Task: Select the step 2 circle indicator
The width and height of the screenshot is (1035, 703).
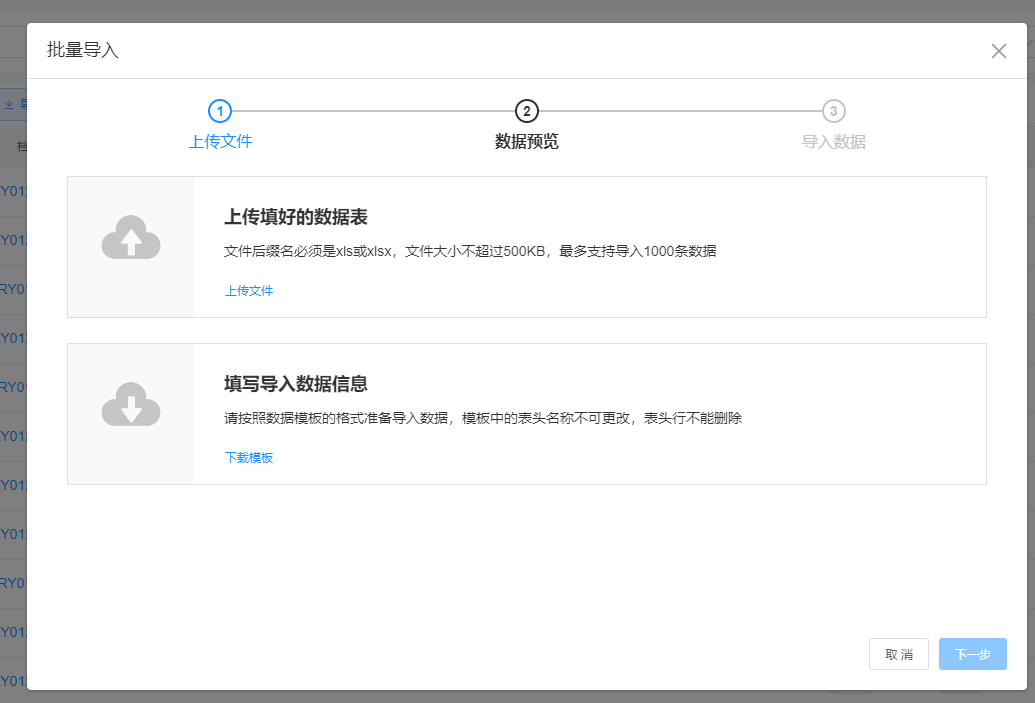Action: coord(527,111)
